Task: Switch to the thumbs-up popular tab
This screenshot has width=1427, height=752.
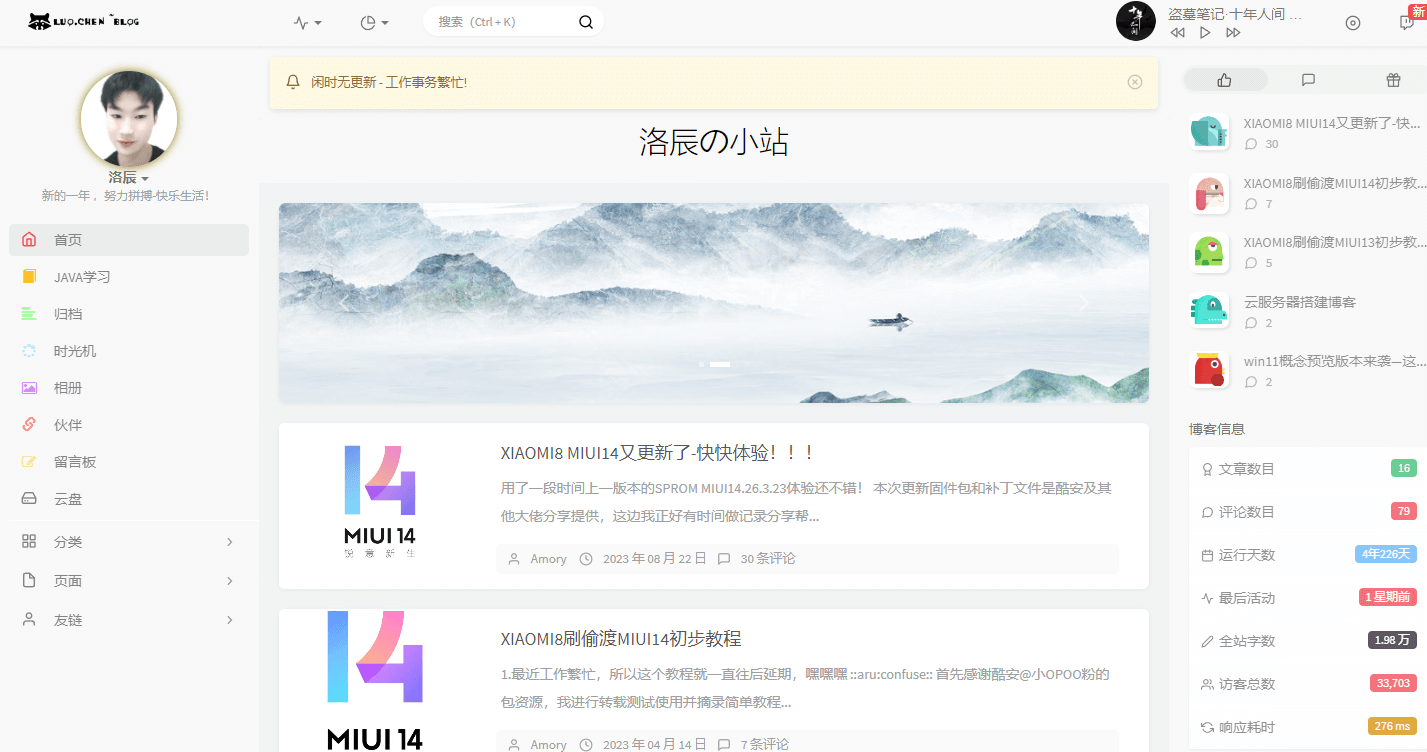Action: (1225, 80)
